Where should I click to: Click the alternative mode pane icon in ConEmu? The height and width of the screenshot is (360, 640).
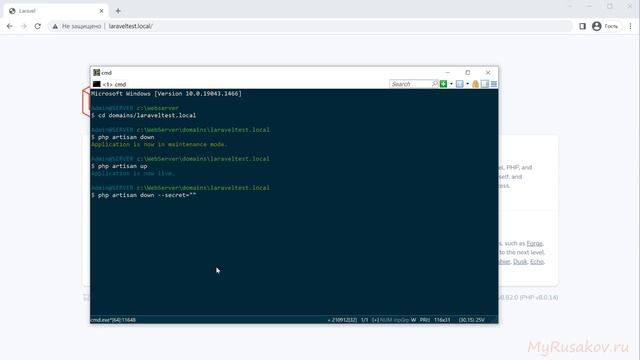(x=485, y=84)
